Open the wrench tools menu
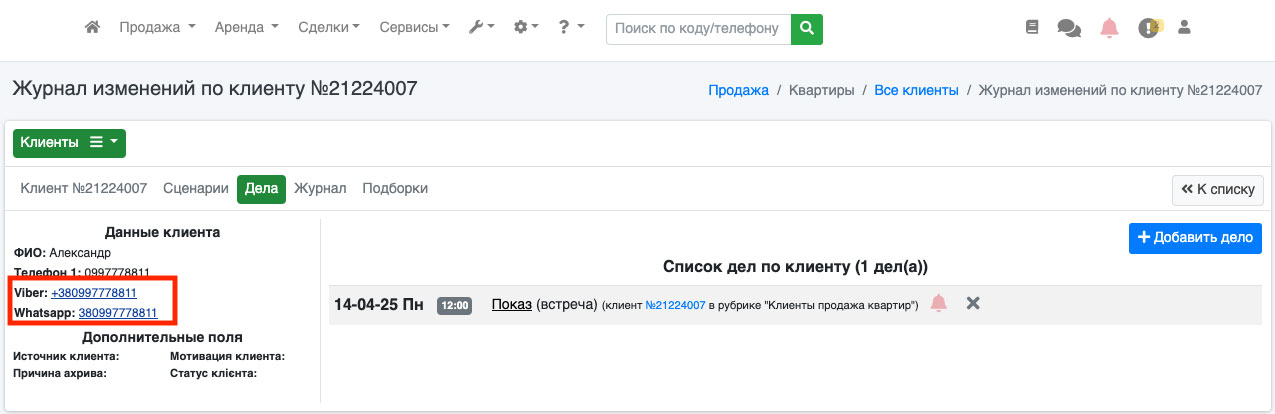This screenshot has width=1275, height=414. (482, 28)
